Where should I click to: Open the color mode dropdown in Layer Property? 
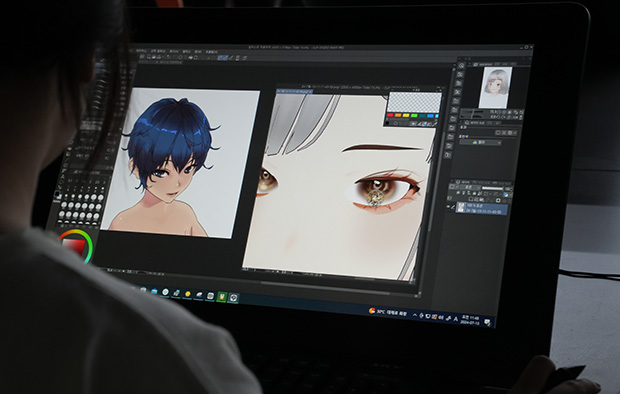coord(481,142)
